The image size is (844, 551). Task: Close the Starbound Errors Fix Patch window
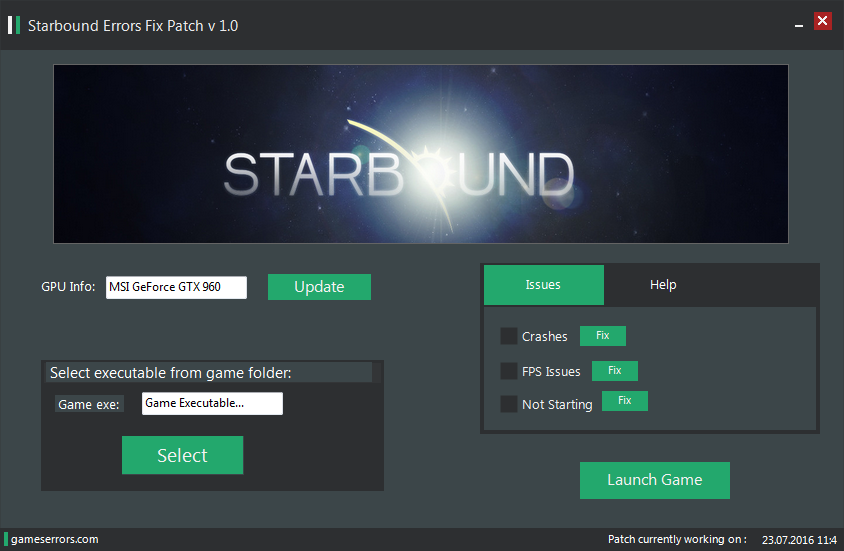click(x=822, y=21)
